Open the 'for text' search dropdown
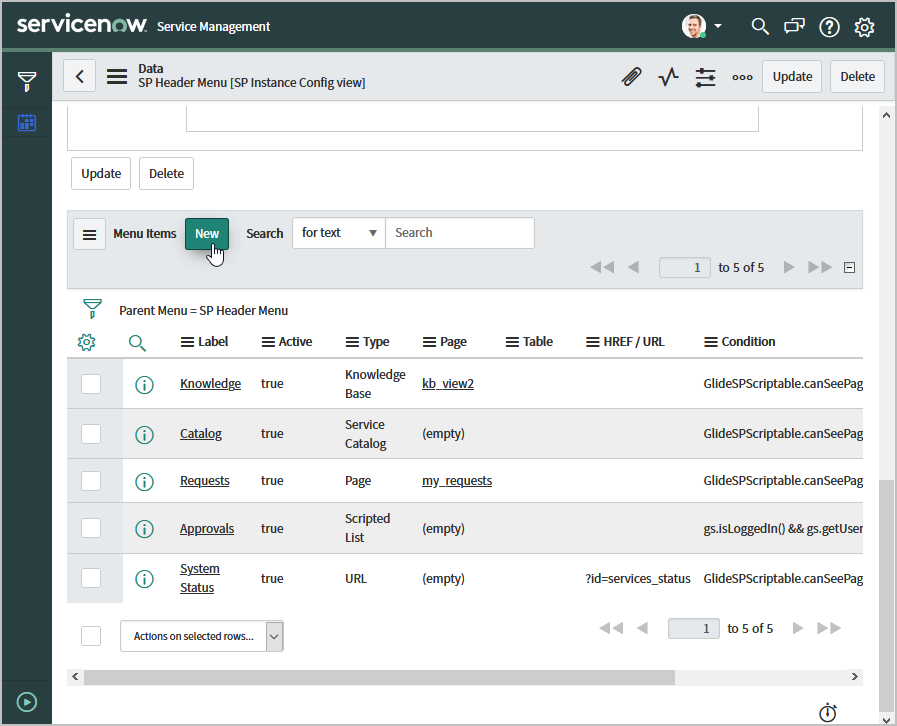This screenshot has width=897, height=726. click(x=339, y=233)
